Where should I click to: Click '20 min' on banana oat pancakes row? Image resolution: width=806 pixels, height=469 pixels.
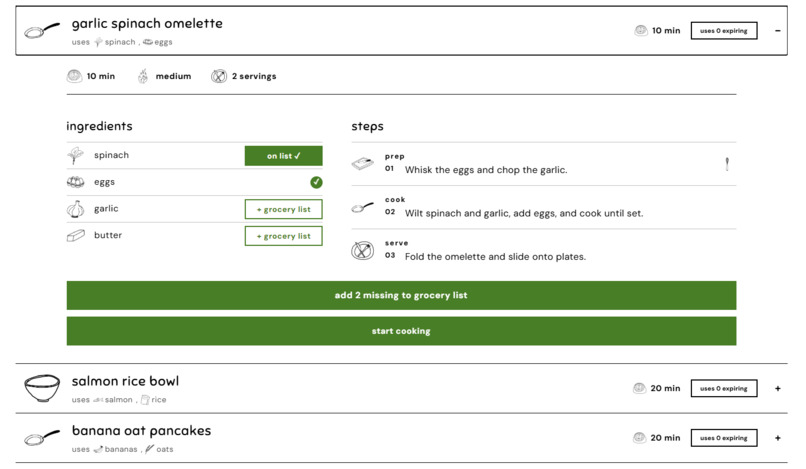665,438
